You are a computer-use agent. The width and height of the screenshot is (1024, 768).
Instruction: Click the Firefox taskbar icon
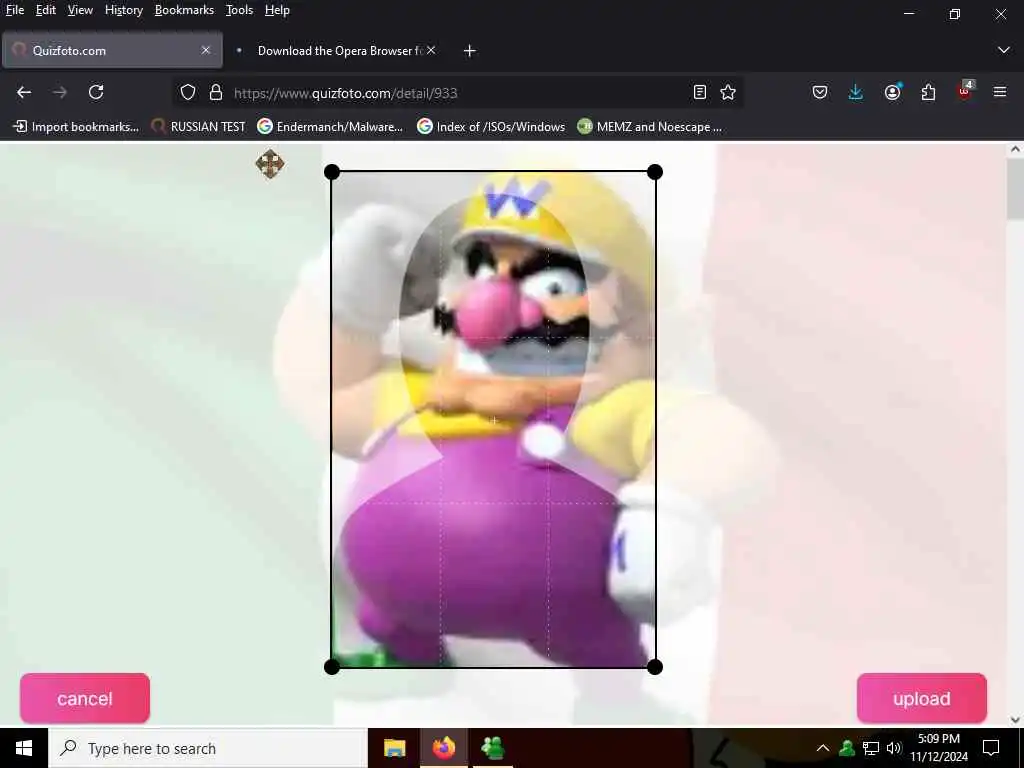point(443,748)
